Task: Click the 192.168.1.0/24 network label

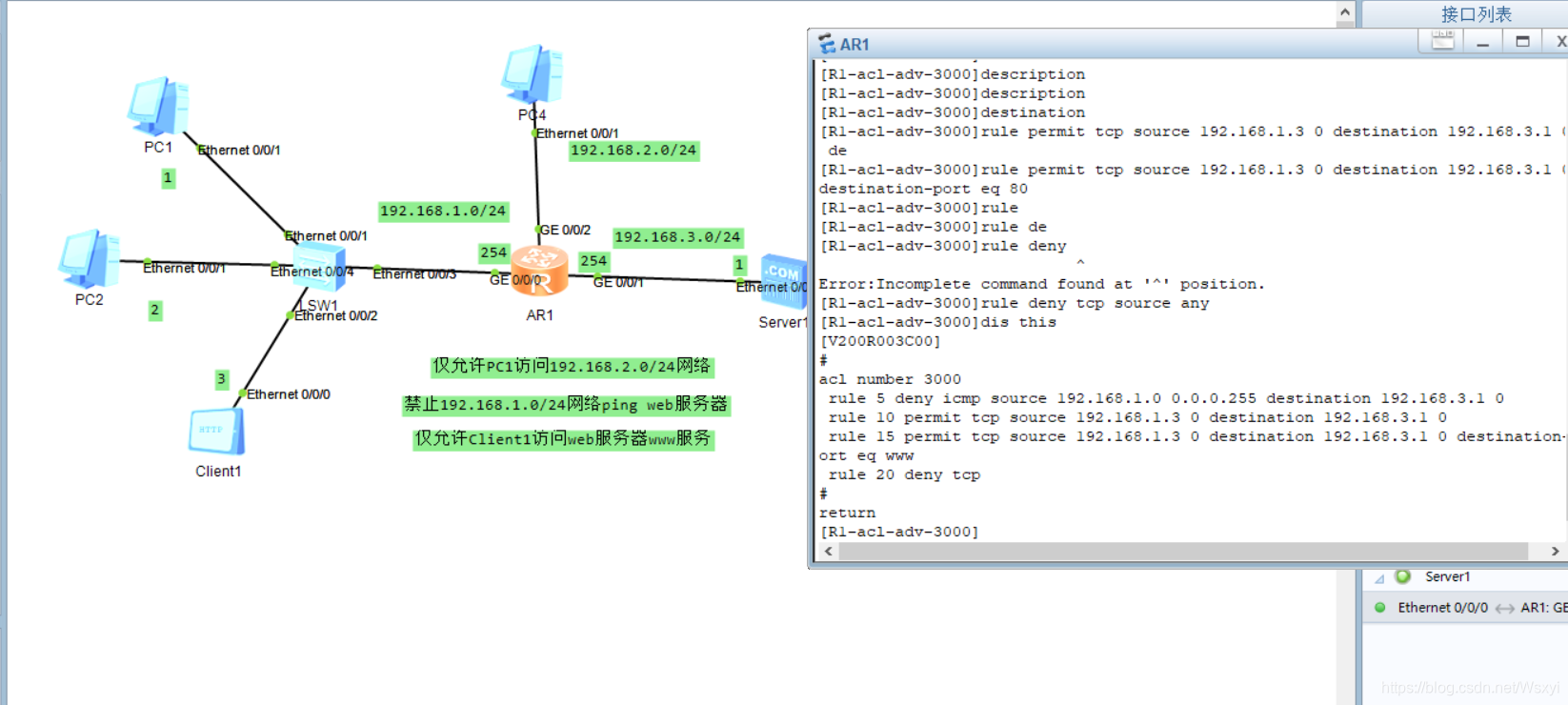Action: click(443, 211)
